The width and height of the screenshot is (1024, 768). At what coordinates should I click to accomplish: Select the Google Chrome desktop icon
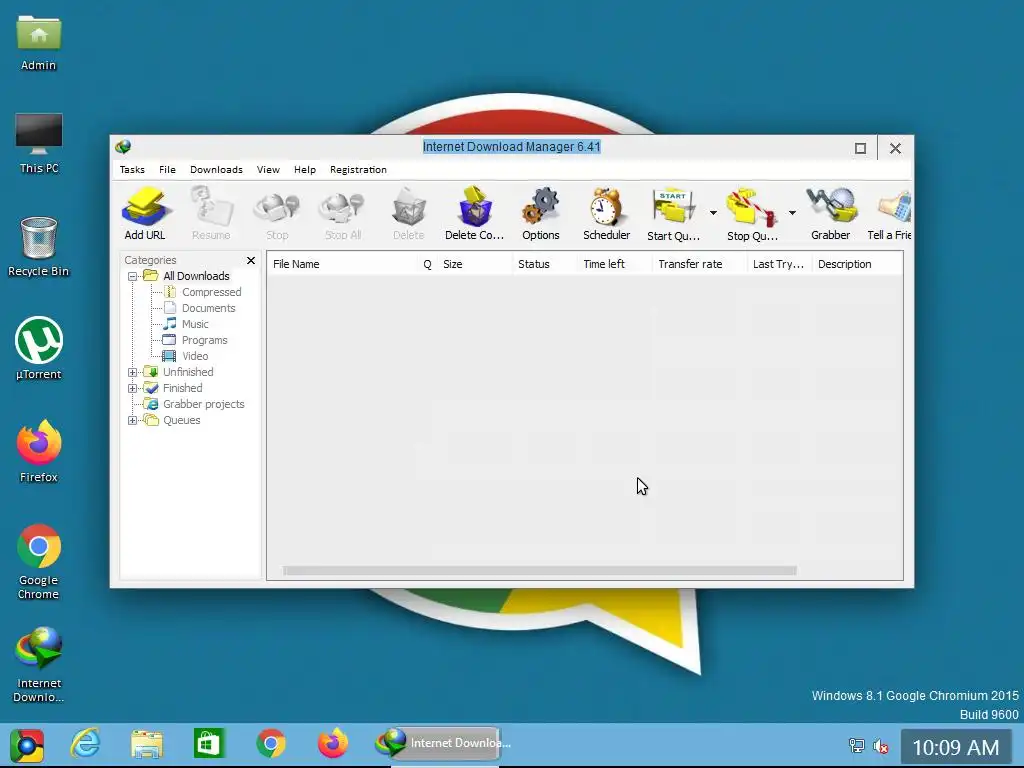coord(39,562)
